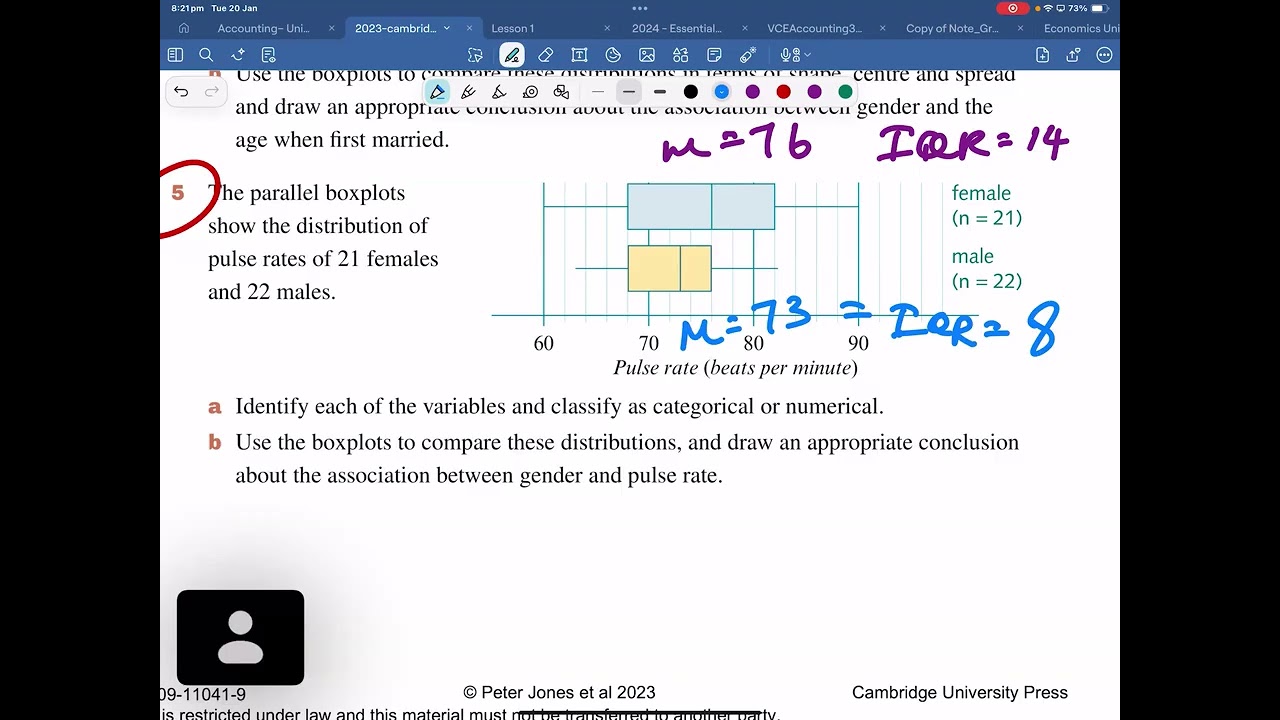Screen dimensions: 1280x720
Task: Select the eraser tool
Action: (x=545, y=55)
